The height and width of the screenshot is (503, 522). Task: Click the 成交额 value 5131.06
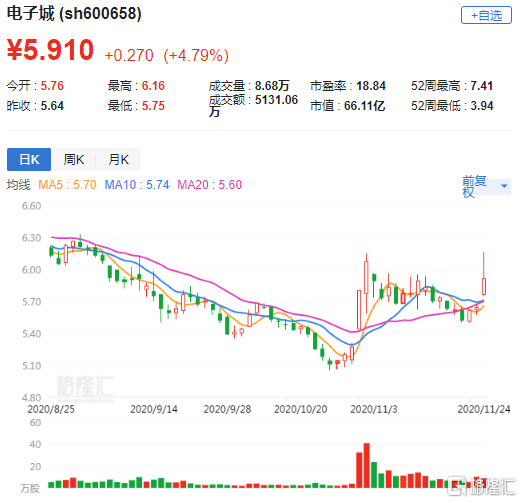pos(276,100)
